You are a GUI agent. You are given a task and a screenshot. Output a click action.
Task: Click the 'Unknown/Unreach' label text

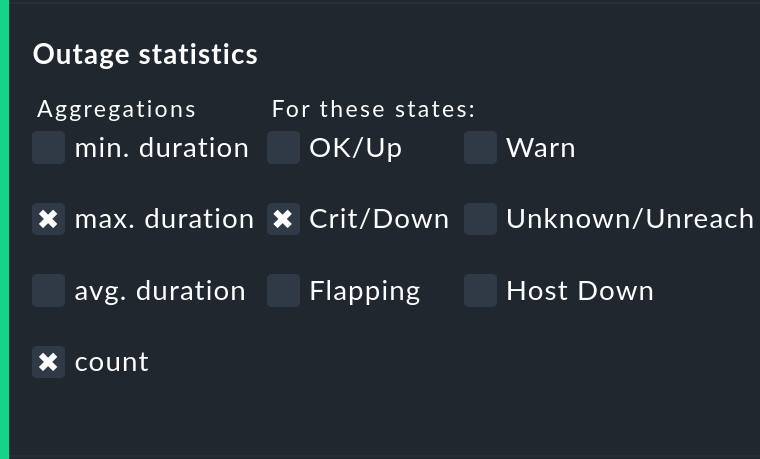click(x=630, y=219)
